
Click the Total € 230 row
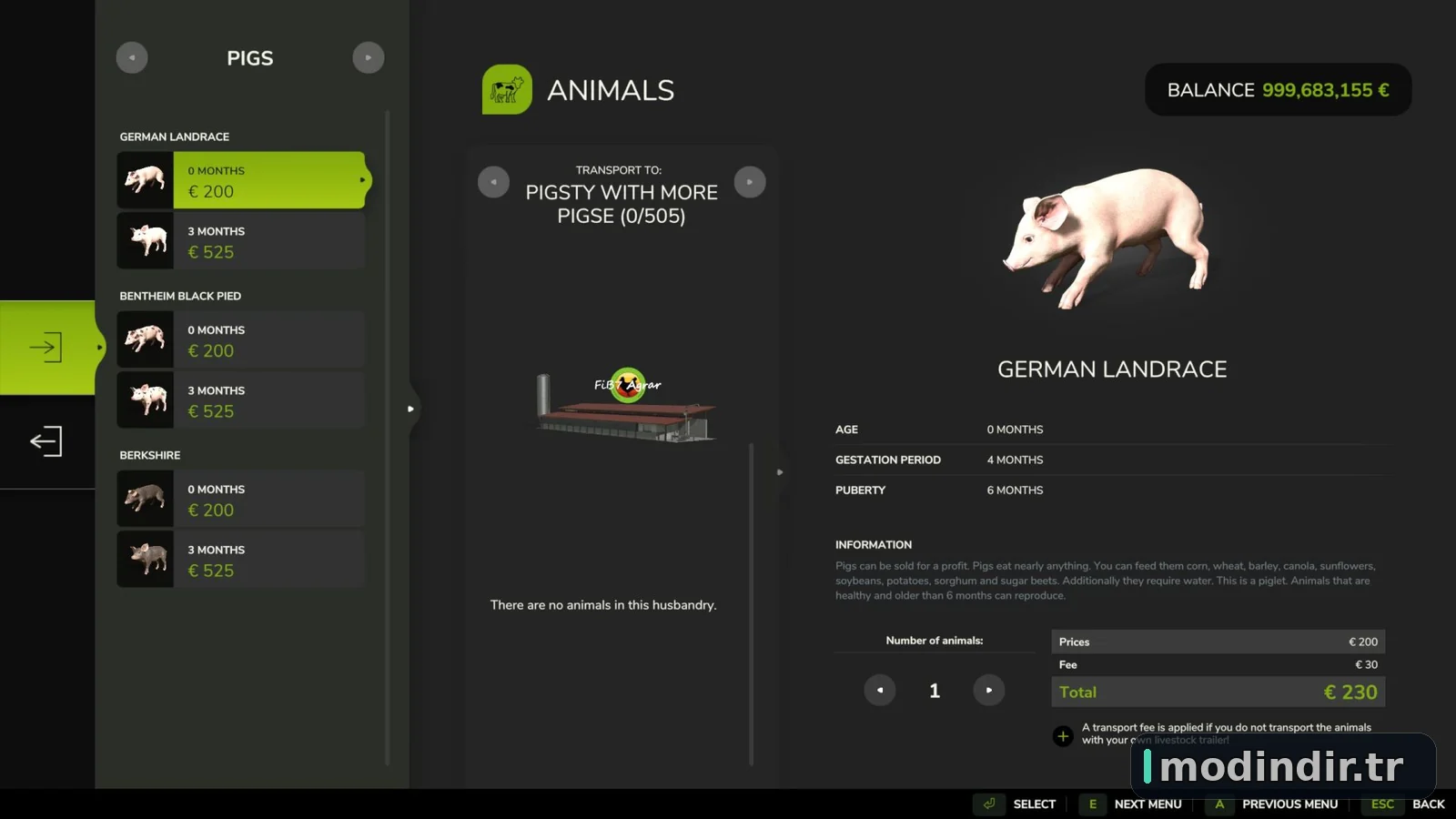tap(1218, 692)
